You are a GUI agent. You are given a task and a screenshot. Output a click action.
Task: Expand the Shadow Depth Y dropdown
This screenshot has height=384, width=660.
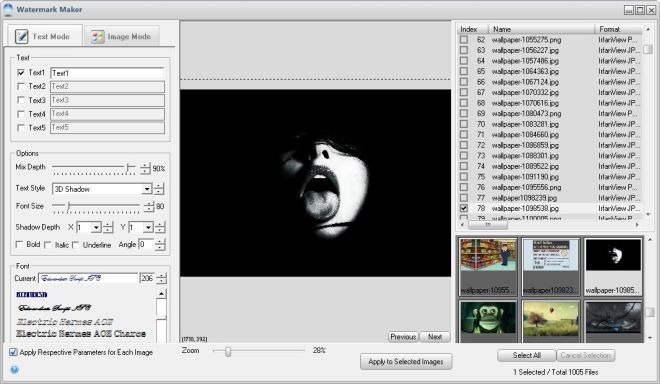148,228
